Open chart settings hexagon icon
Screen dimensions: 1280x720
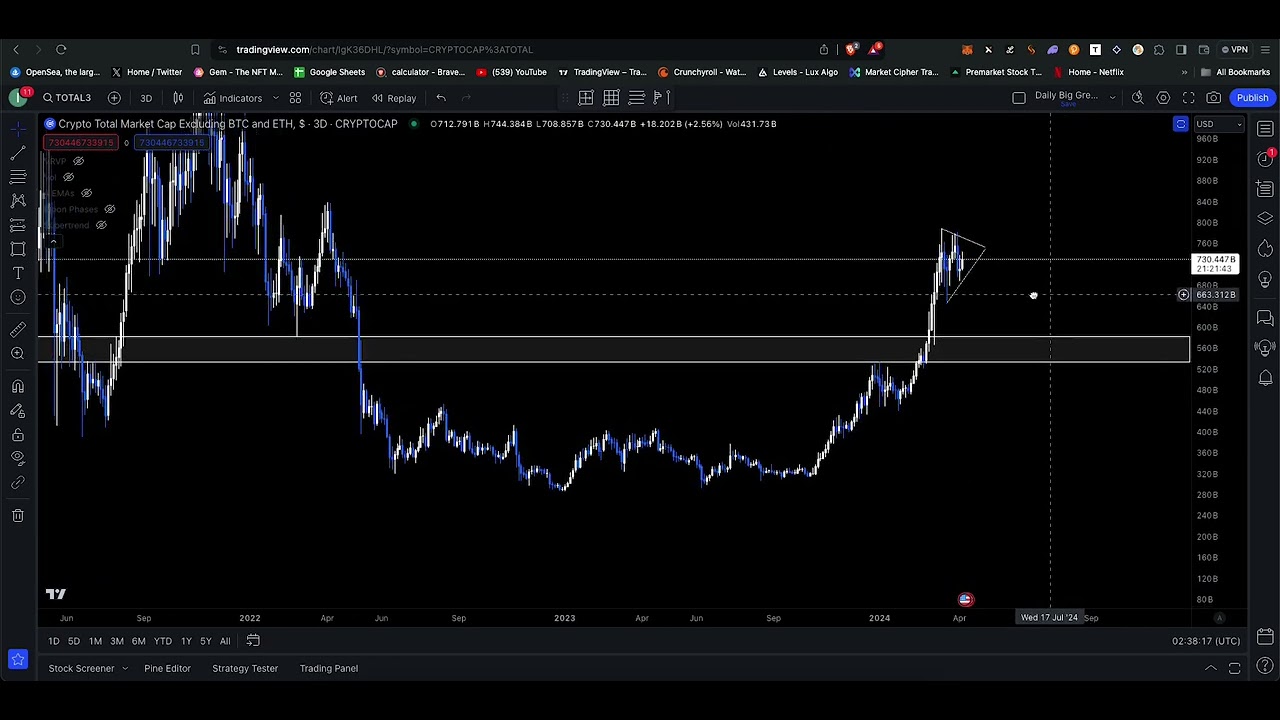click(1163, 98)
